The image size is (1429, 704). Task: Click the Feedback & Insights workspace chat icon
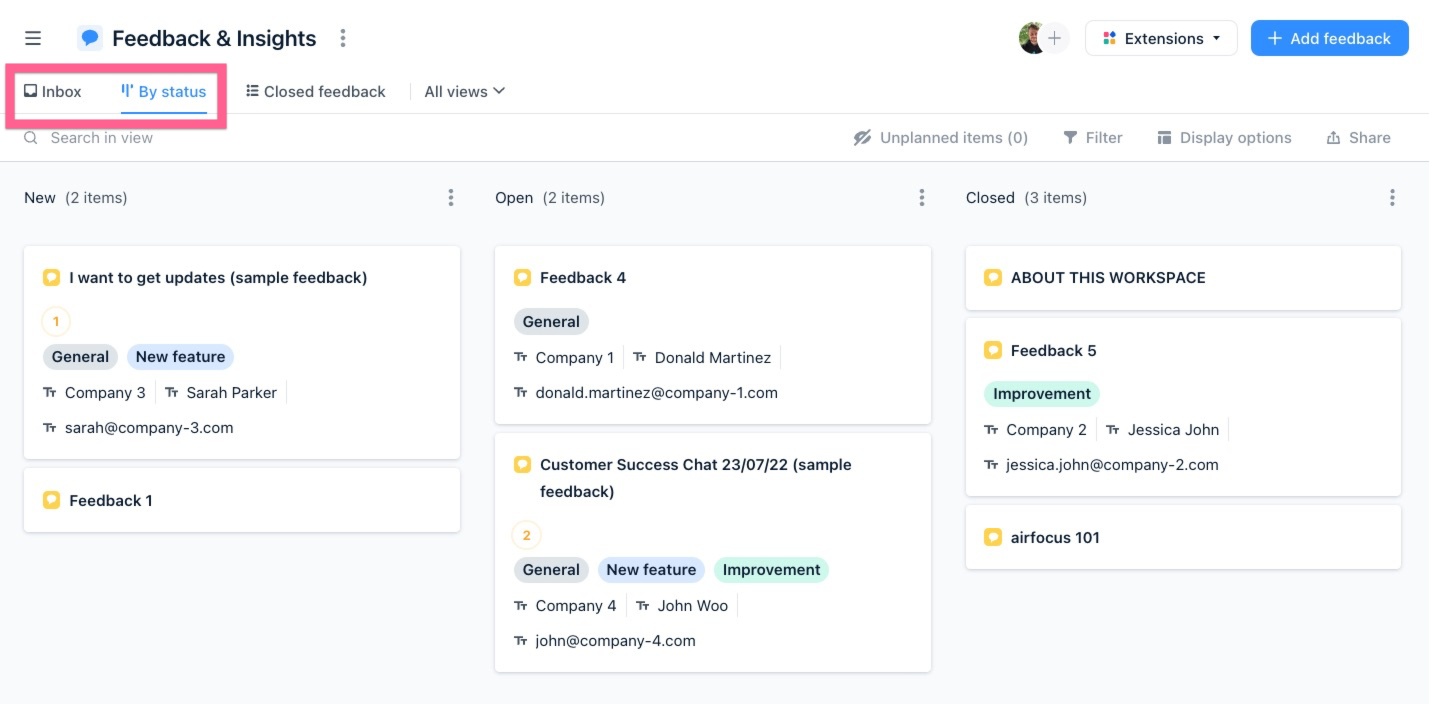click(89, 37)
